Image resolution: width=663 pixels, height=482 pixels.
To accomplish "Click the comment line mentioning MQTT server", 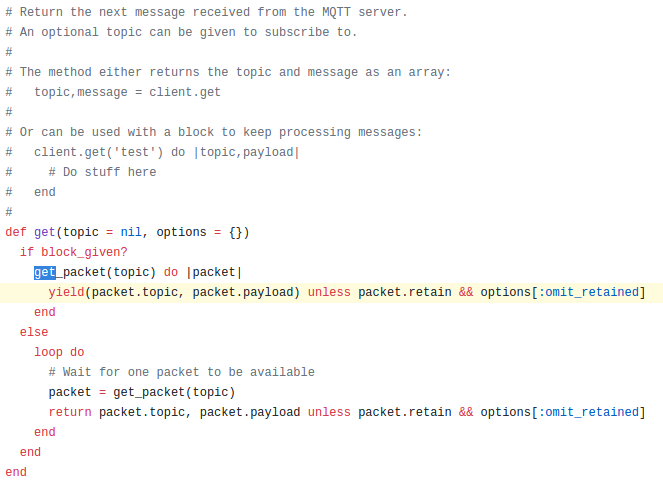I will pyautogui.click(x=206, y=12).
